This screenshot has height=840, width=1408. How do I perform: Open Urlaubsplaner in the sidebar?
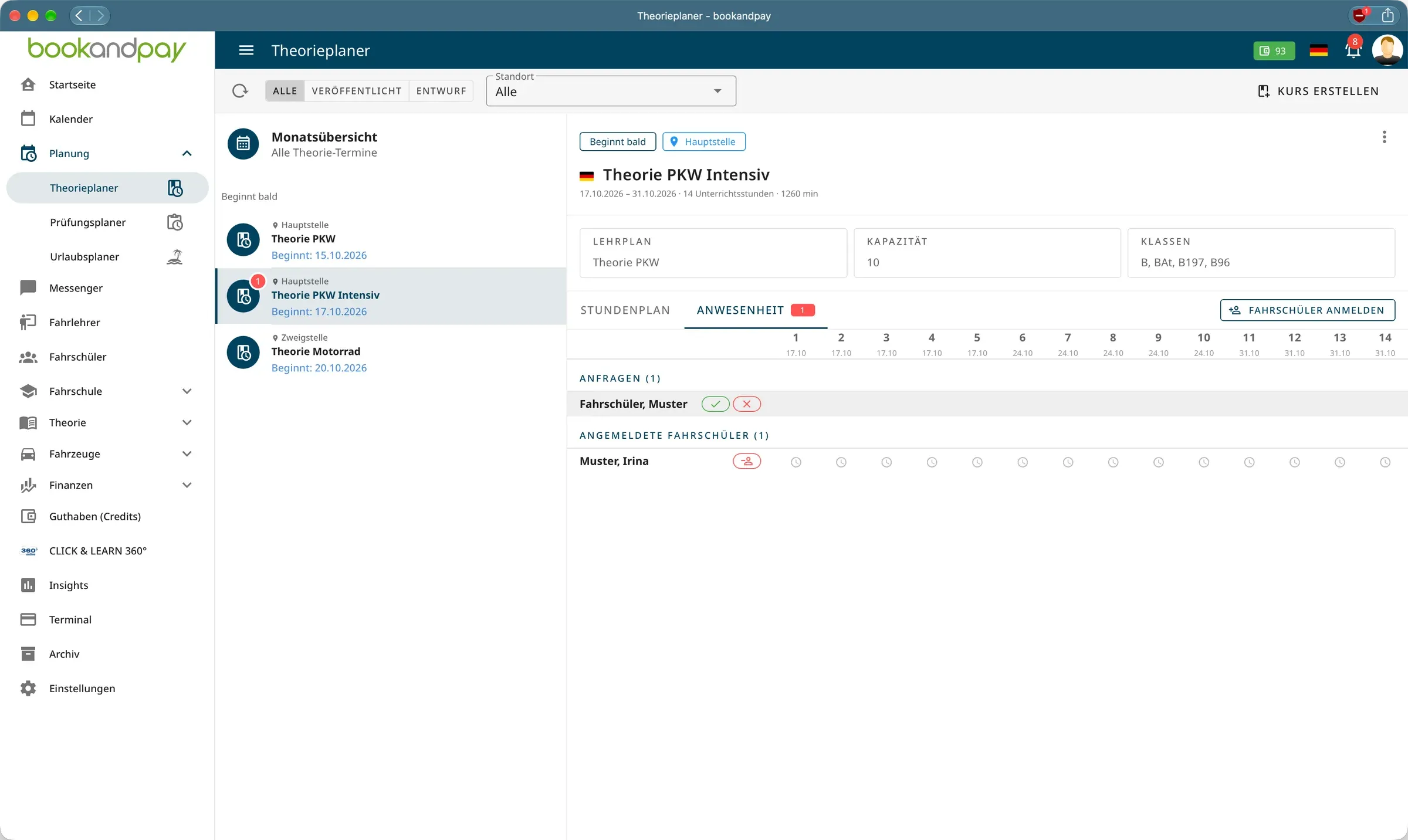pyautogui.click(x=107, y=256)
